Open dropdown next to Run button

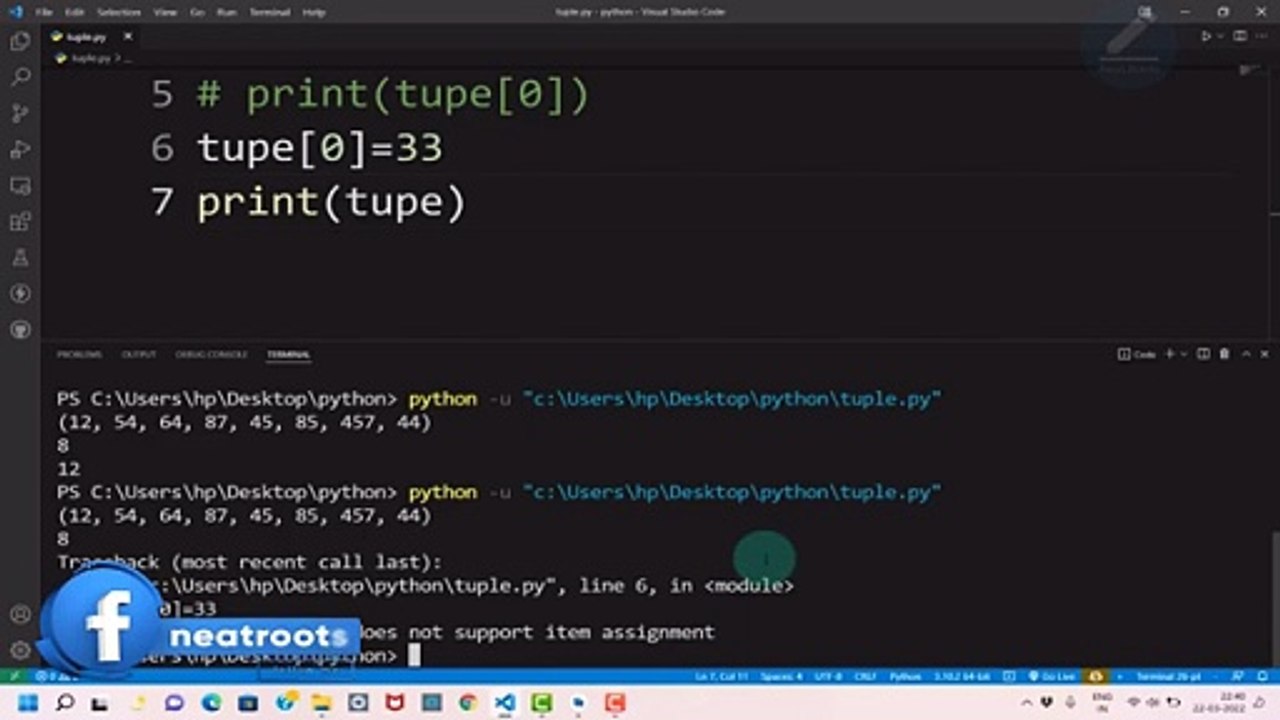coord(1221,36)
